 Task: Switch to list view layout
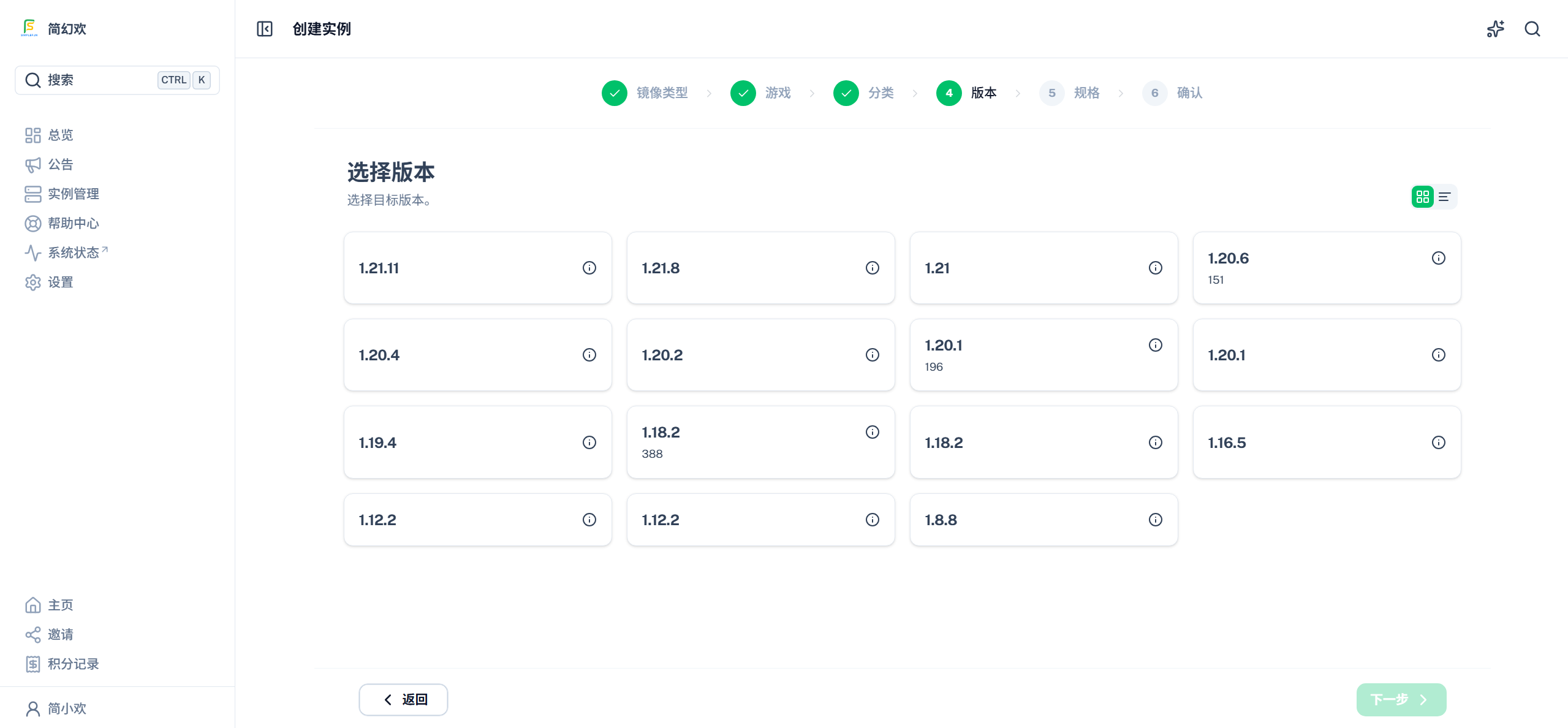1445,197
